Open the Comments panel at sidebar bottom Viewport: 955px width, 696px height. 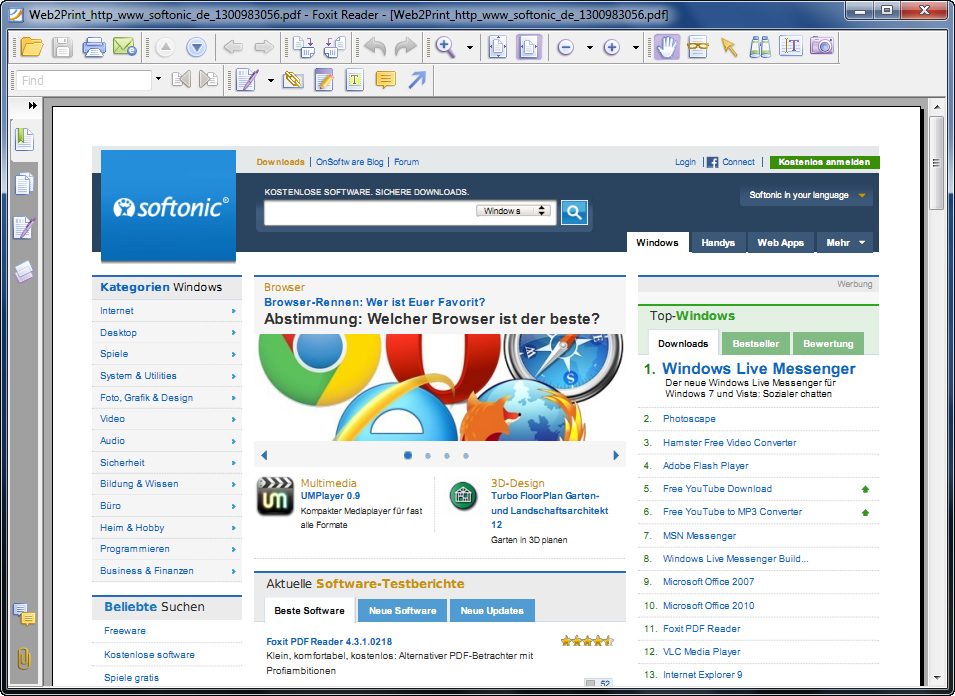pos(24,614)
